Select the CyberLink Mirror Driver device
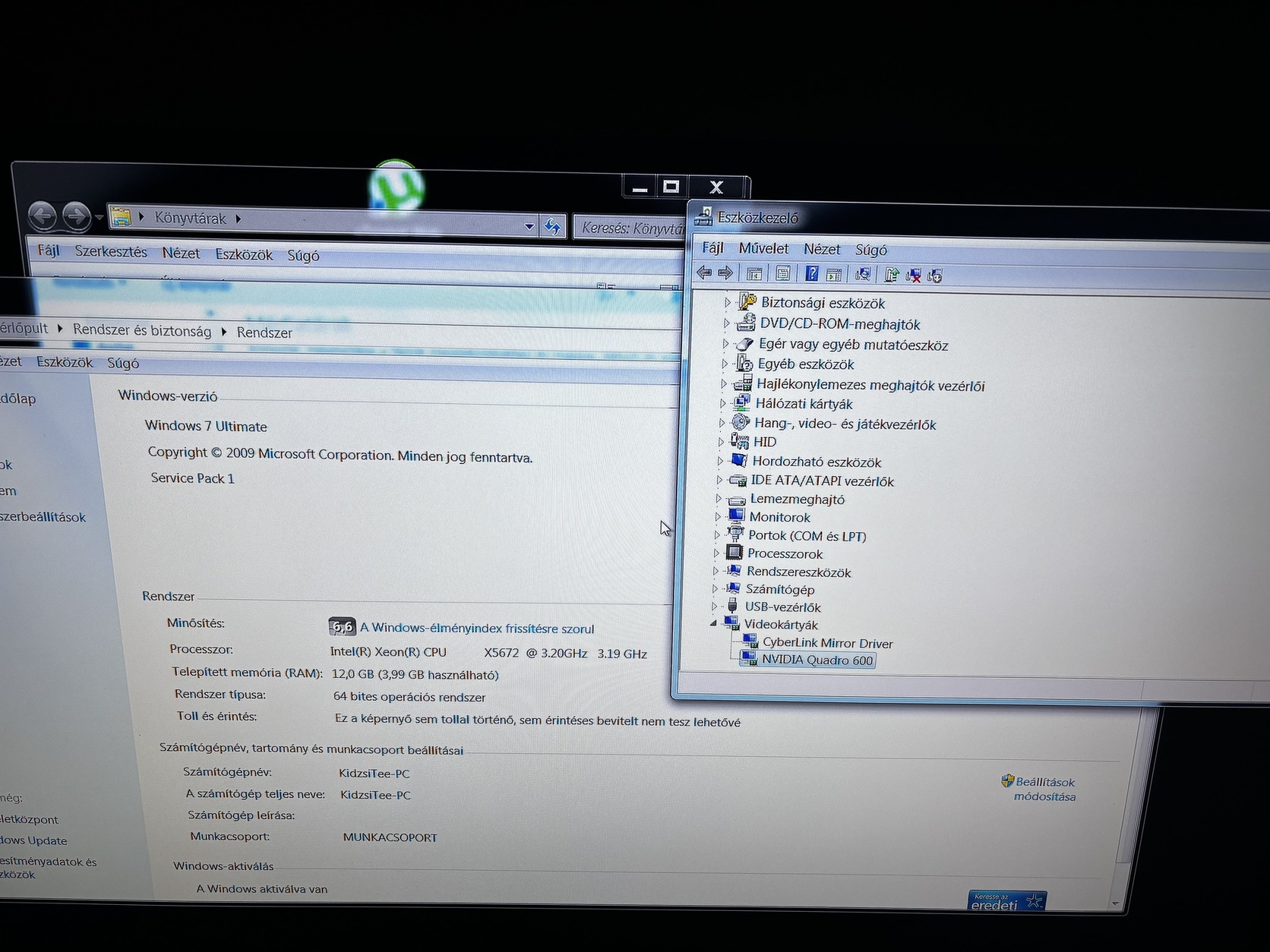This screenshot has height=952, width=1270. (828, 643)
